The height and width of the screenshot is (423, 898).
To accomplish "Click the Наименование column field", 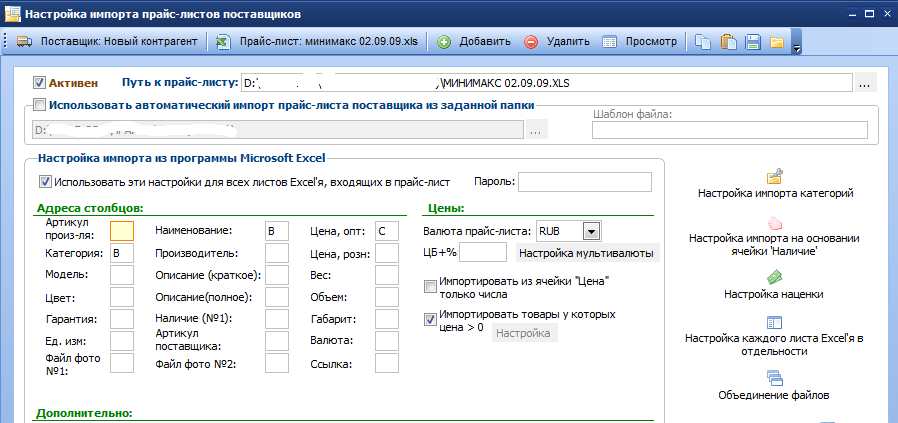I will [x=277, y=231].
